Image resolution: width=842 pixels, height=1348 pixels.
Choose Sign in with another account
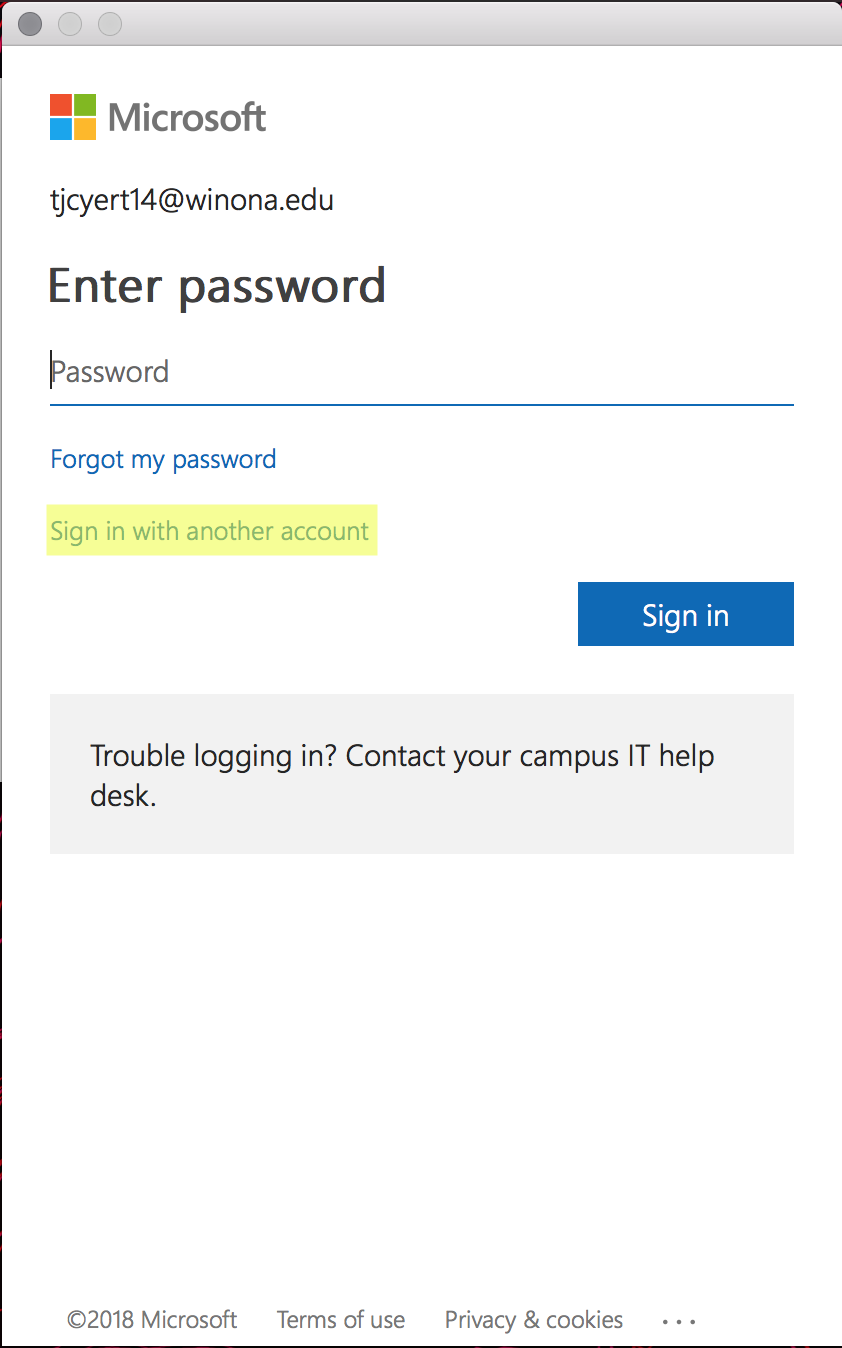(x=210, y=531)
